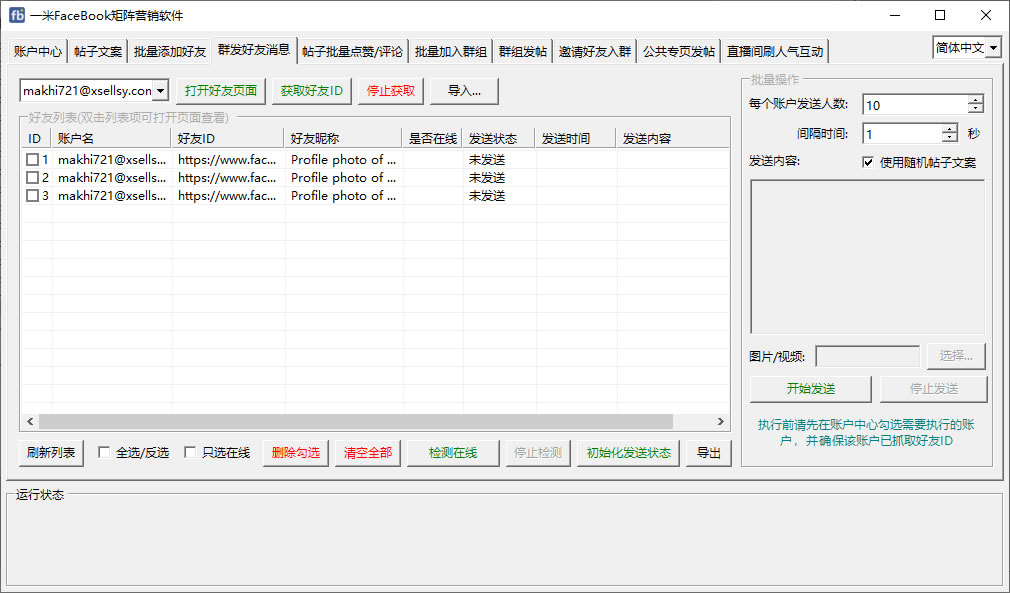Select 未发送 status in row 1

pos(487,160)
